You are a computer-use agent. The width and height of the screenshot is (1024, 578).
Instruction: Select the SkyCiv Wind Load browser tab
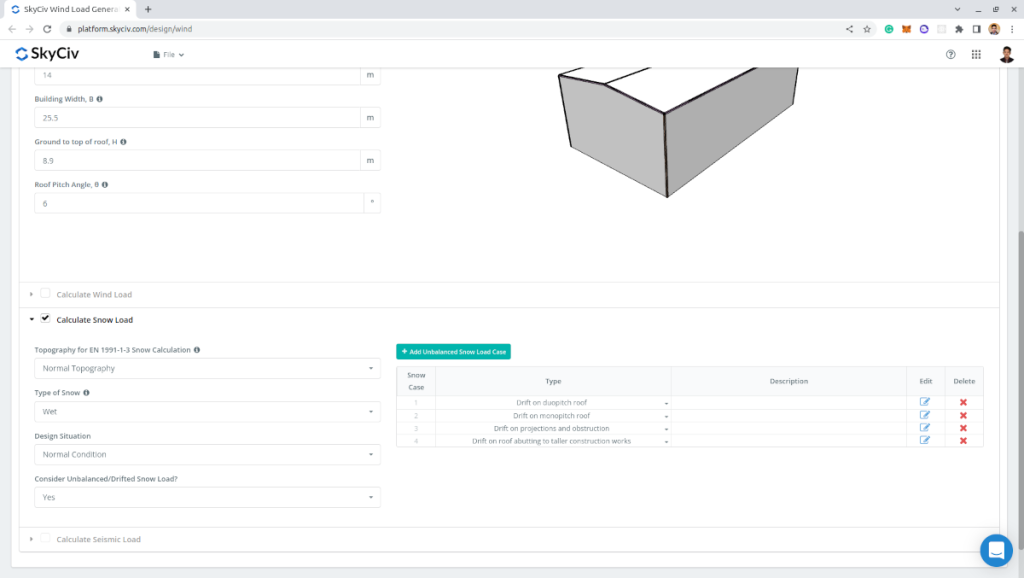click(70, 9)
